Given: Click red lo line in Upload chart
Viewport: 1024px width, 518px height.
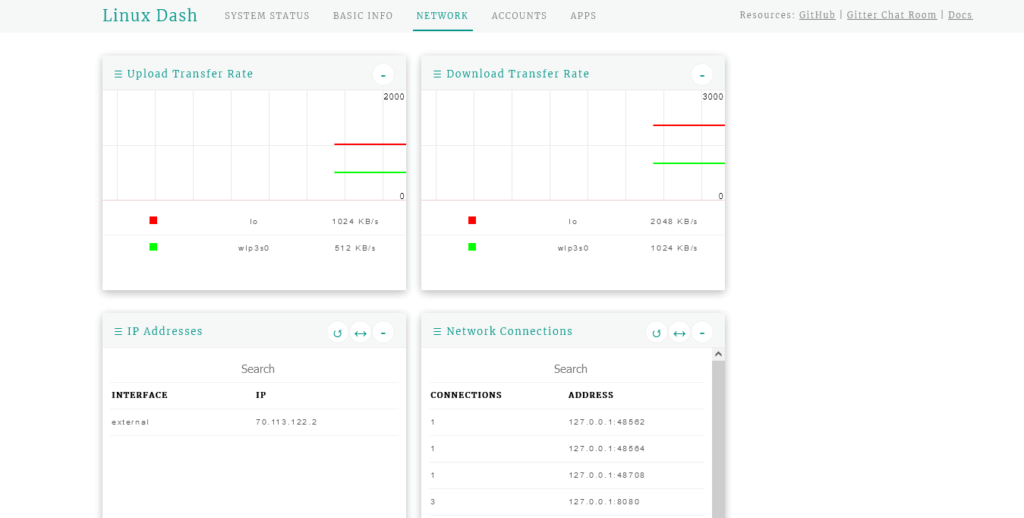Looking at the screenshot, I should tap(370, 144).
